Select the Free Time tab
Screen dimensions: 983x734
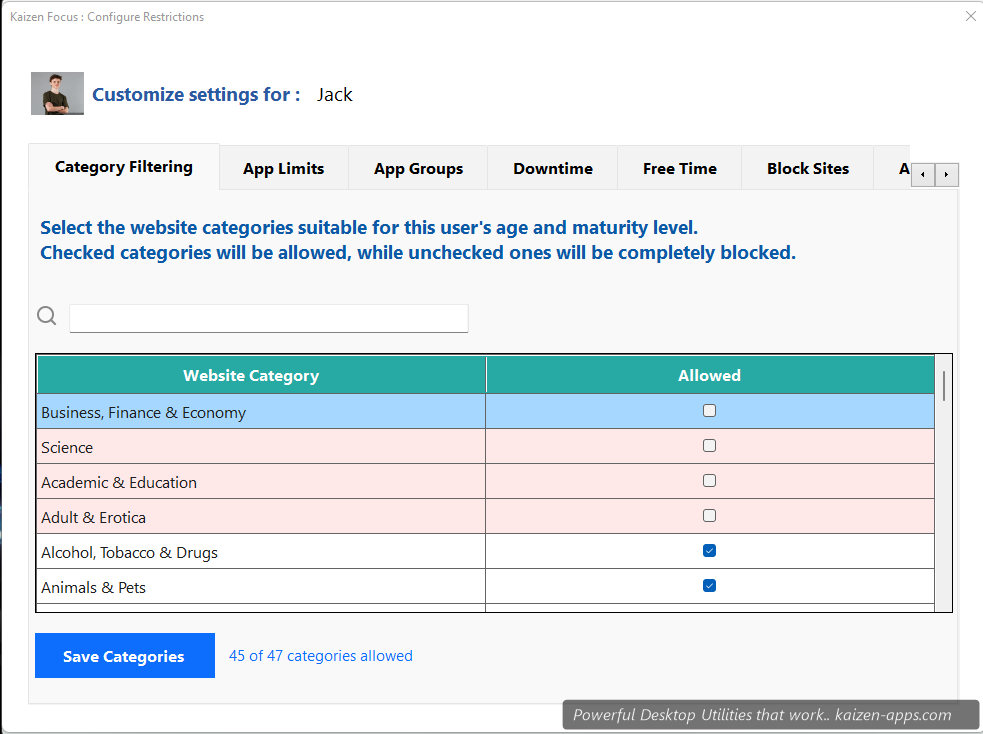pos(679,168)
